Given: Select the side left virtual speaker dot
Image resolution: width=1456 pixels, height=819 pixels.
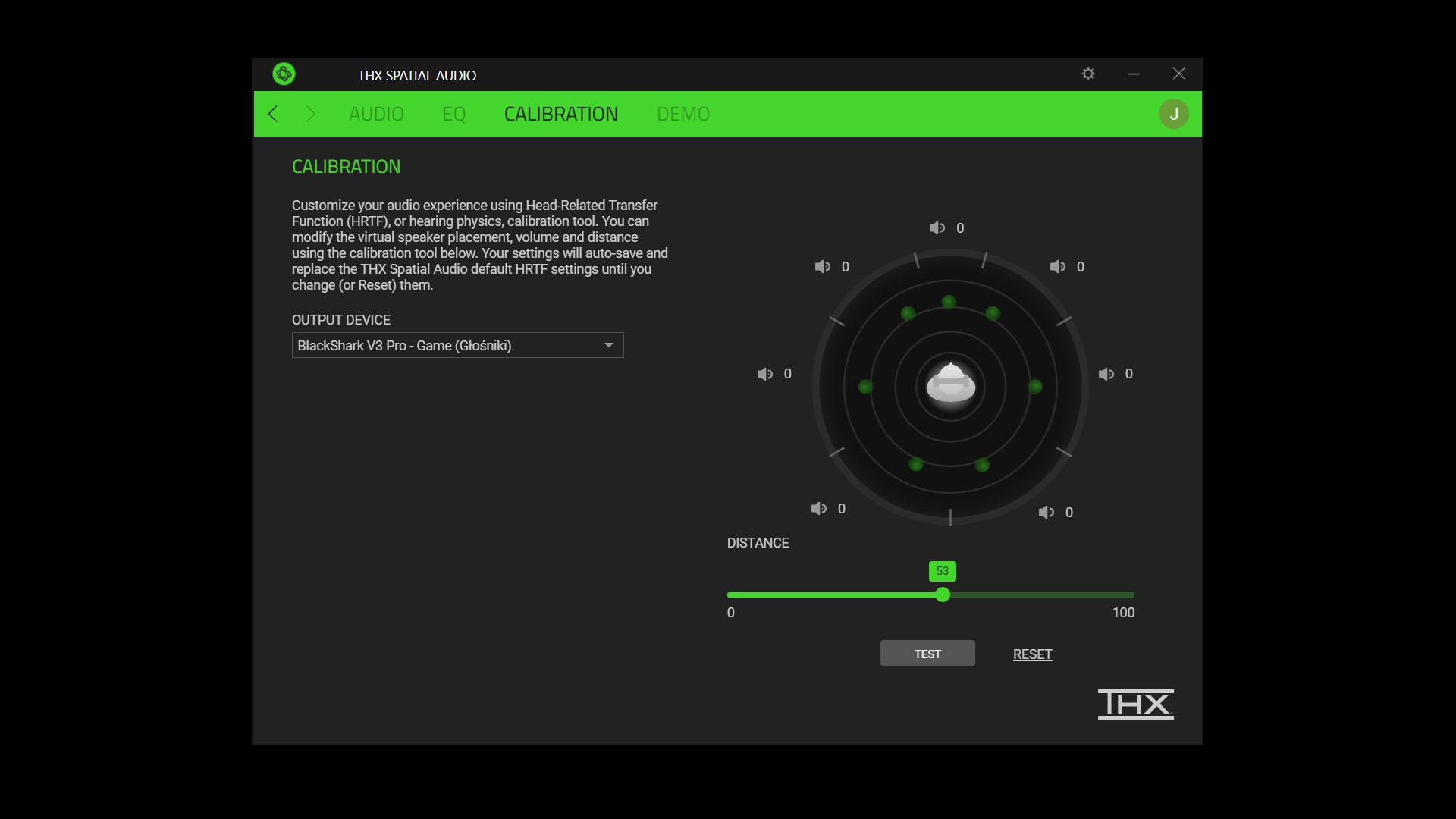Looking at the screenshot, I should coord(865,387).
